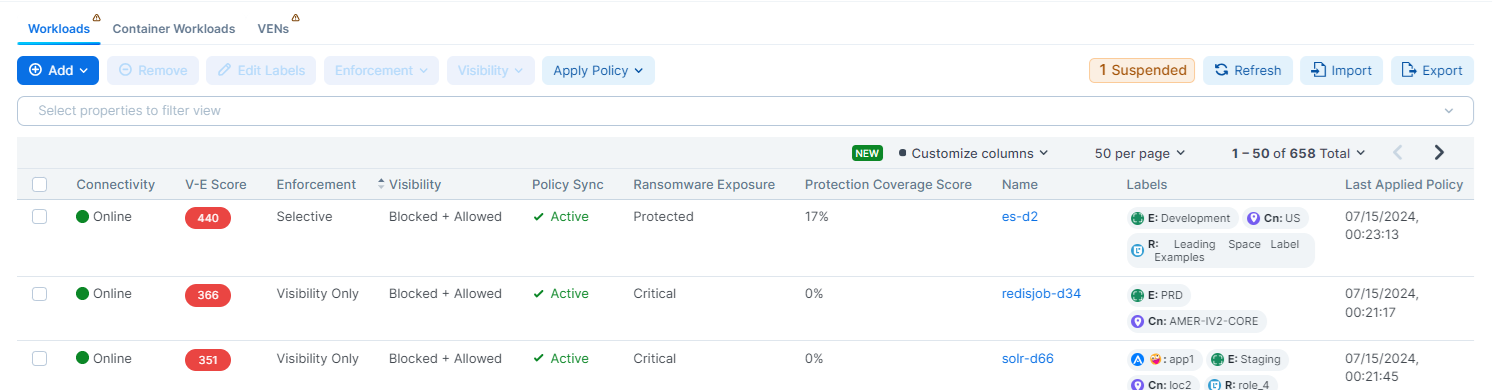The width and height of the screenshot is (1495, 390).
Task: Click the warning icon on Workloads tab
Action: 96,18
